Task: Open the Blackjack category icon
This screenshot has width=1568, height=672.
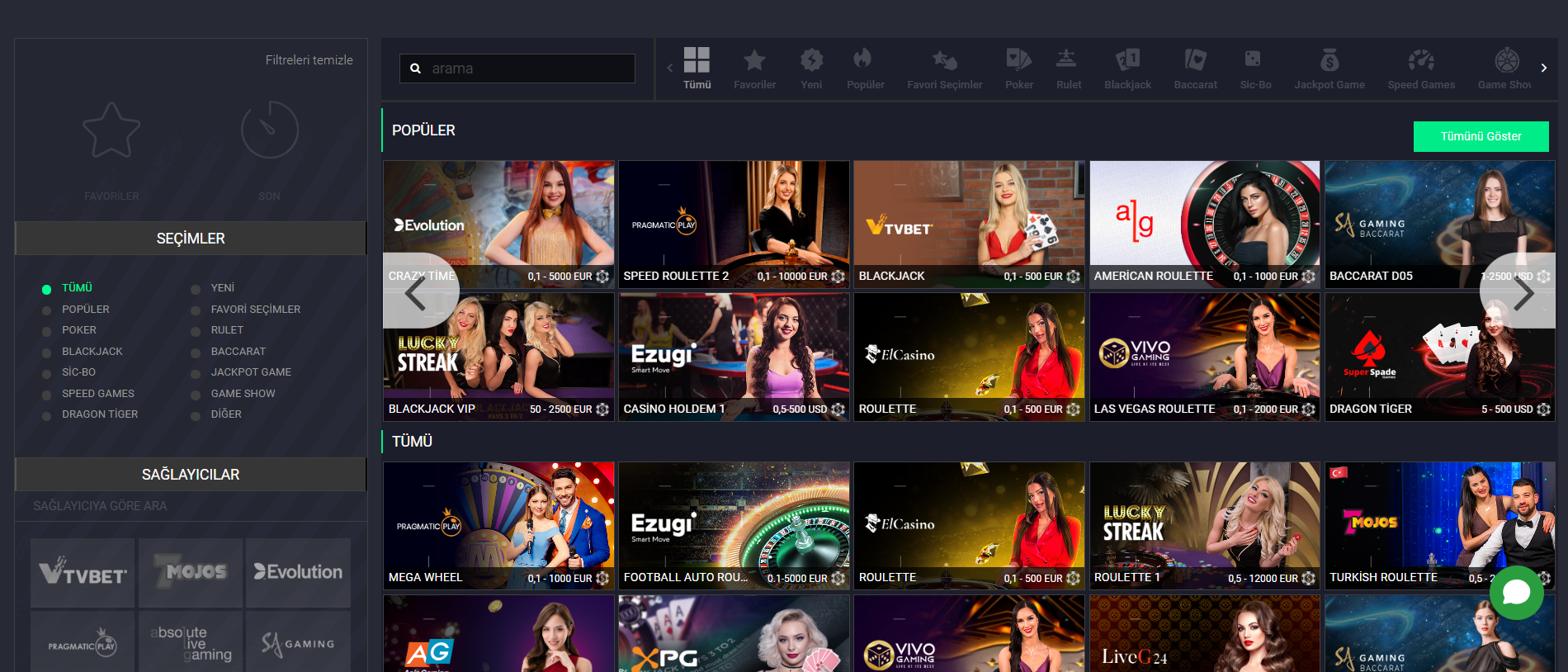Action: pos(1127,69)
